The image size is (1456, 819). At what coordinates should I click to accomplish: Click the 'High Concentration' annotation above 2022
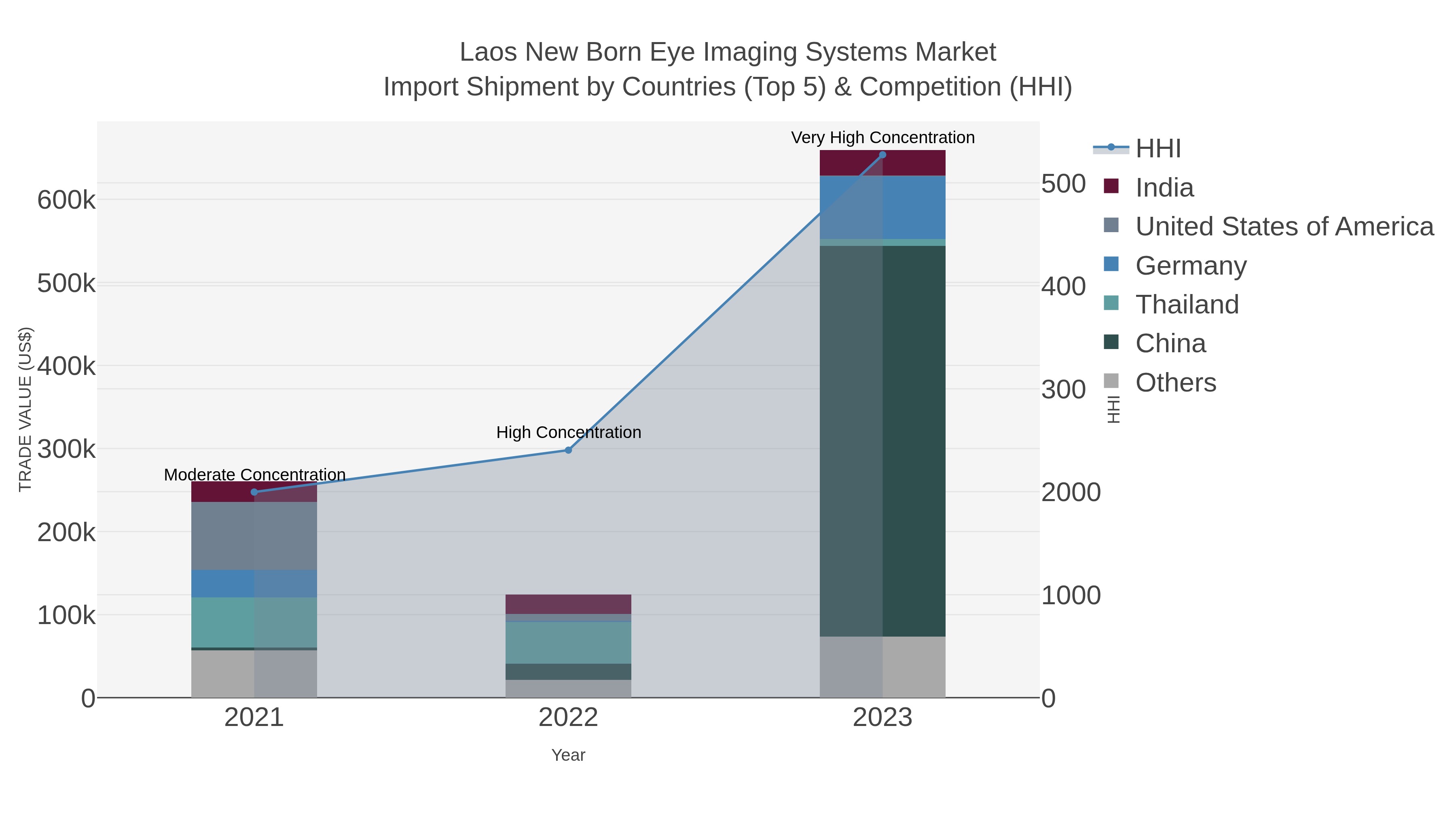click(569, 432)
